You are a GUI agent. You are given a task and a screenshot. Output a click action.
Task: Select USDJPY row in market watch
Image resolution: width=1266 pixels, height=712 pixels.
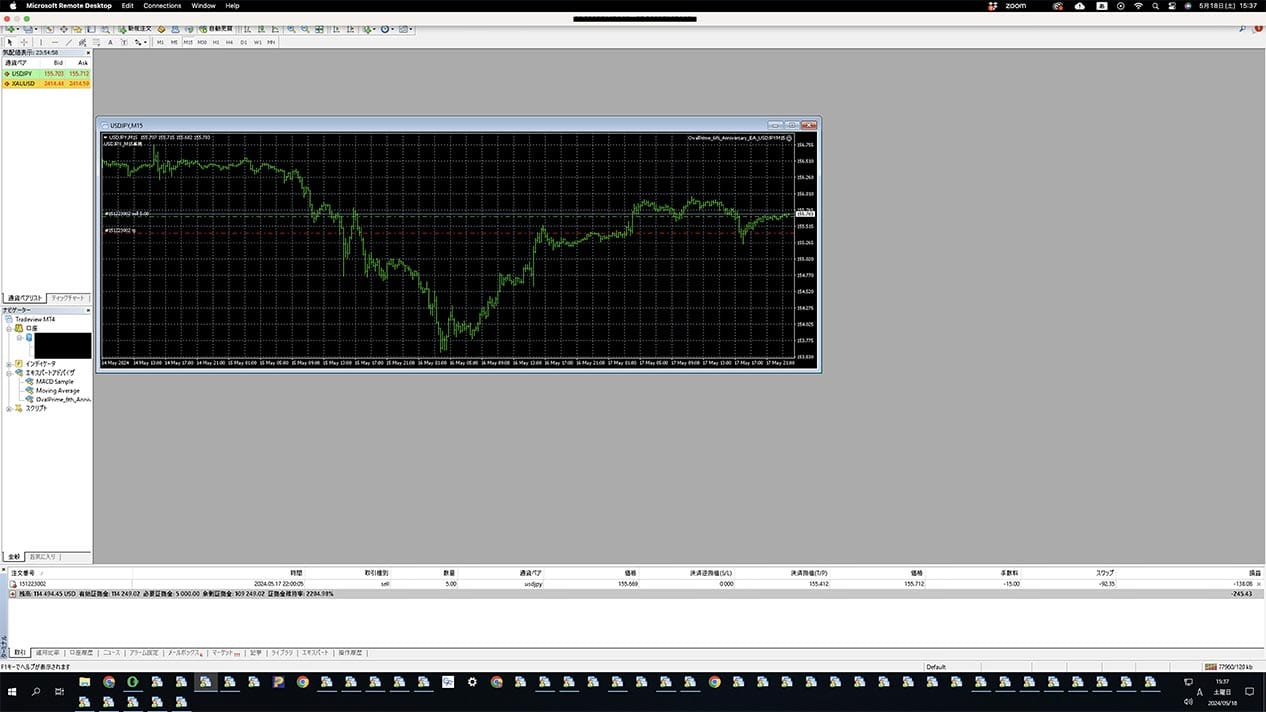point(46,73)
